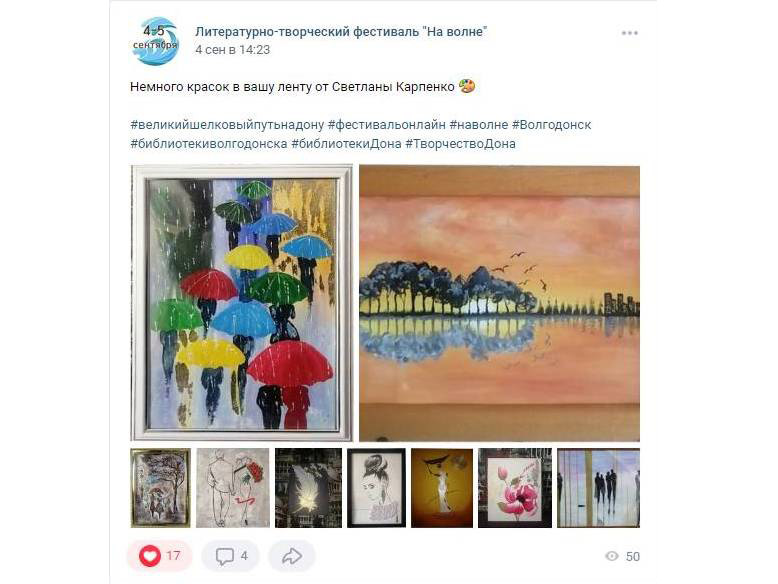This screenshot has height=584, width=778.
Task: Click the festival wave avatar
Action: tap(155, 41)
